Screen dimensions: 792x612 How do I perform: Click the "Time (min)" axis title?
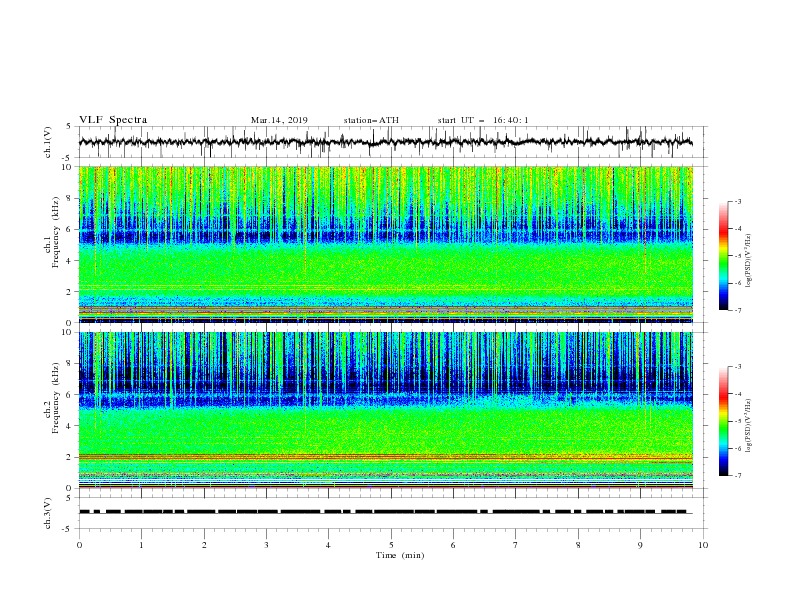pyautogui.click(x=400, y=555)
